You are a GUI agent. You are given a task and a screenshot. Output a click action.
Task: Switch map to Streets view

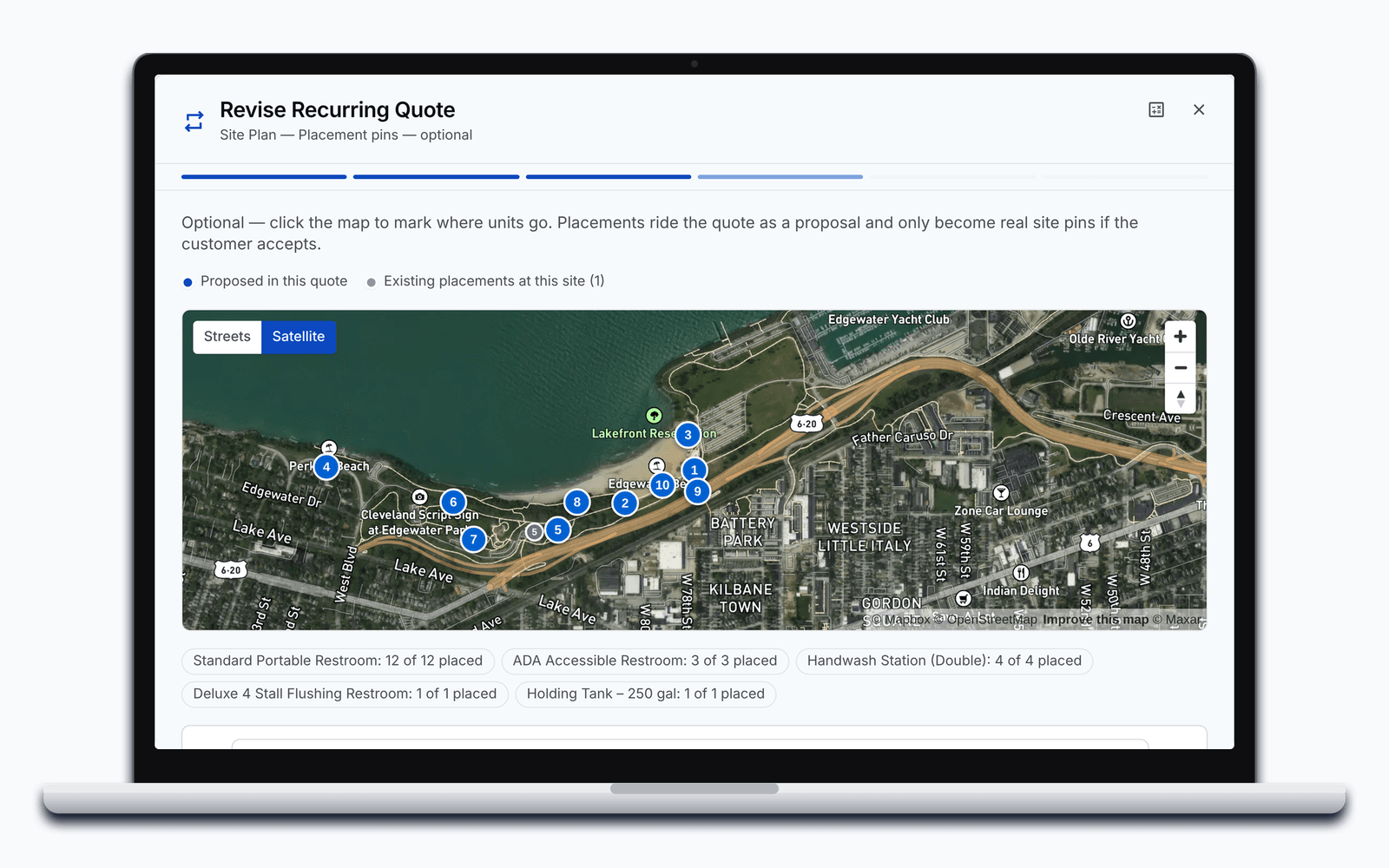227,337
